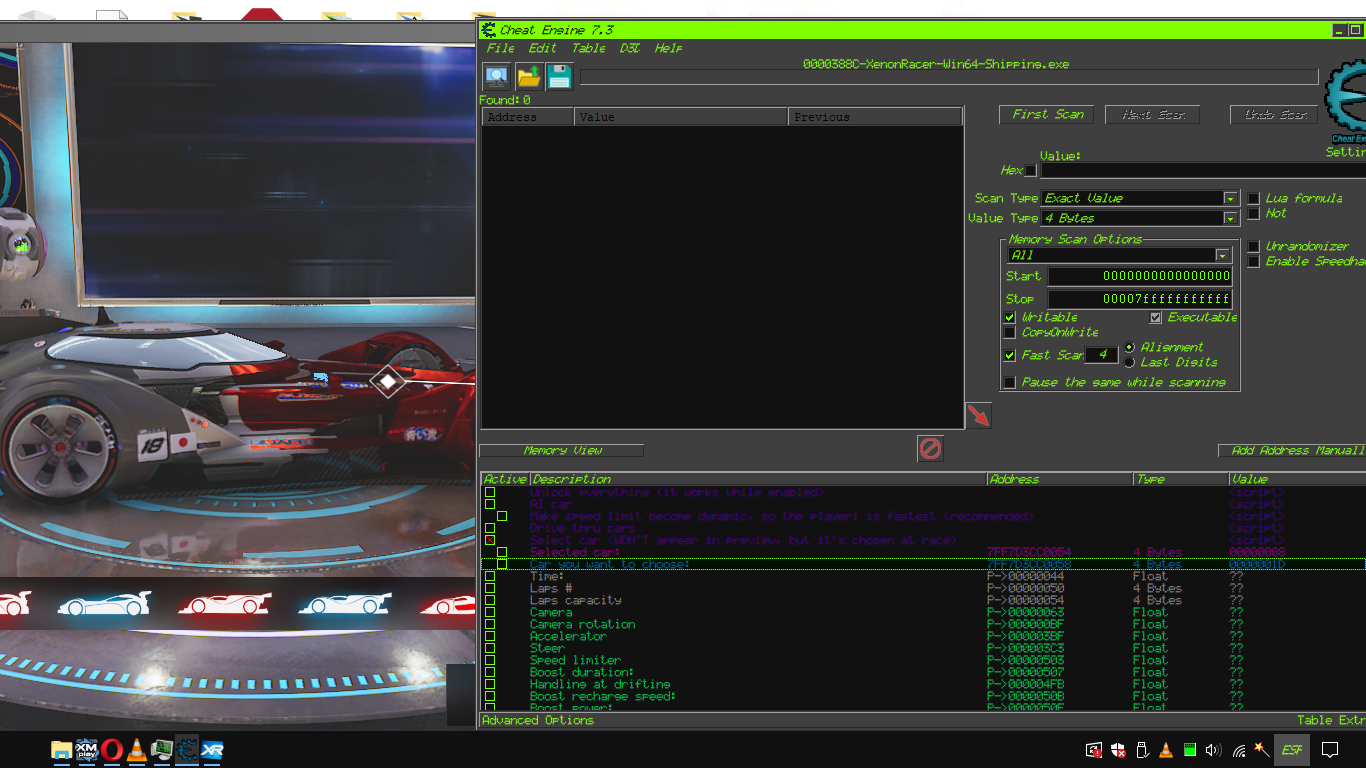Activate the Unlock everything script checkbox
This screenshot has width=1366, height=768.
pos(490,492)
